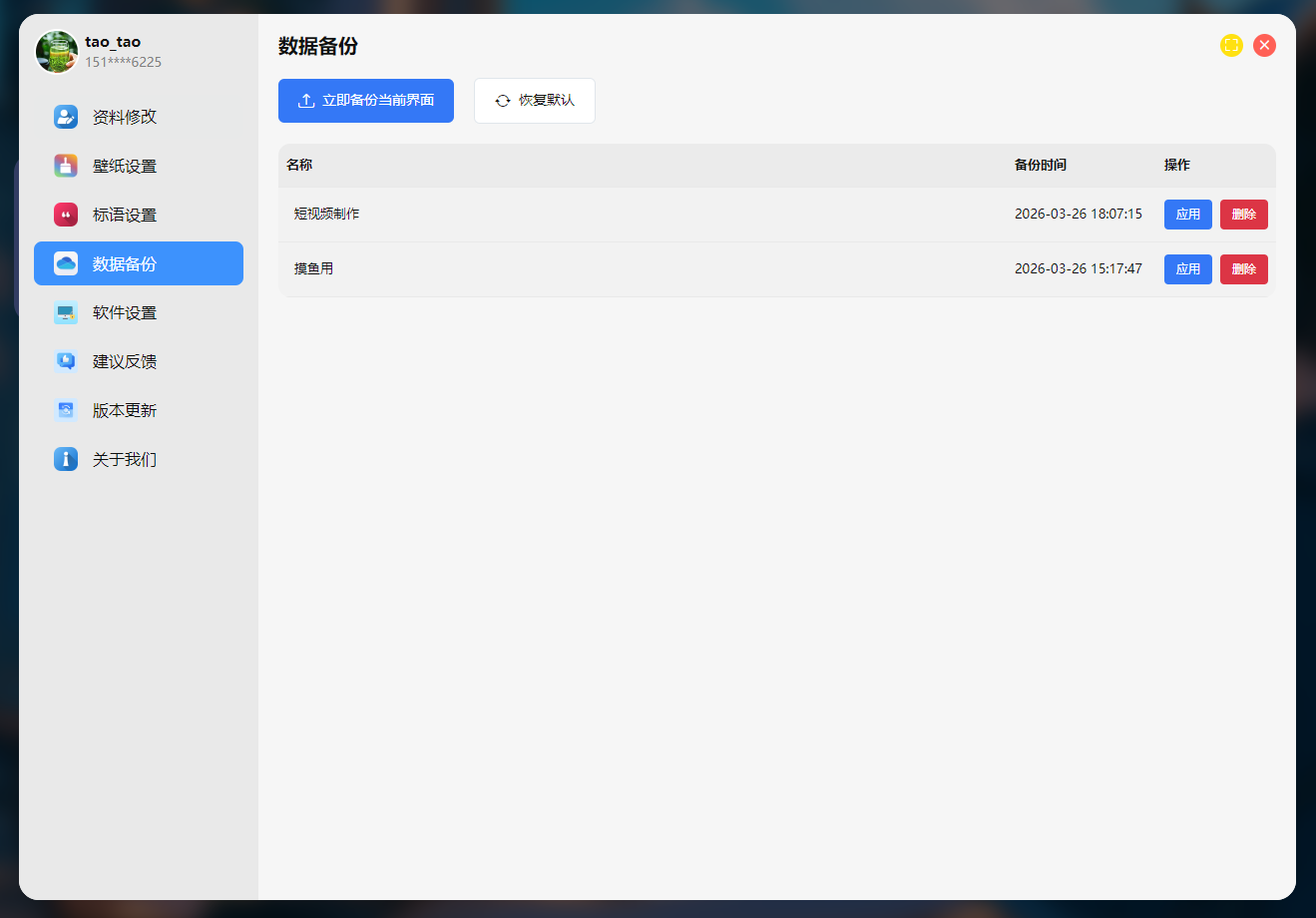1316x918 pixels.
Task: Delete the 短视频制作 backup
Action: point(1243,215)
